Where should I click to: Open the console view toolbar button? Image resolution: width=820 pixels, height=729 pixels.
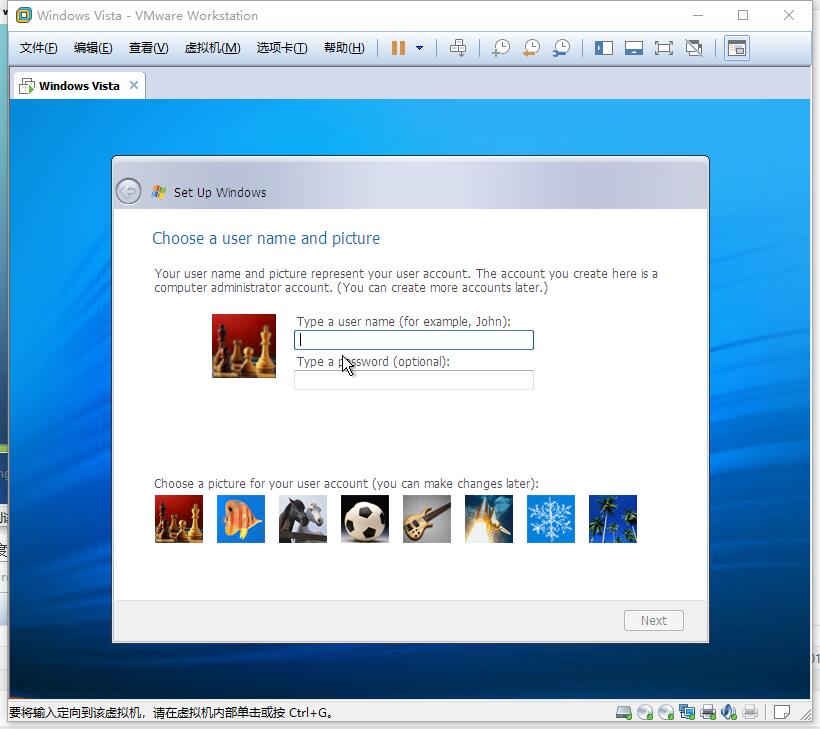pyautogui.click(x=737, y=48)
